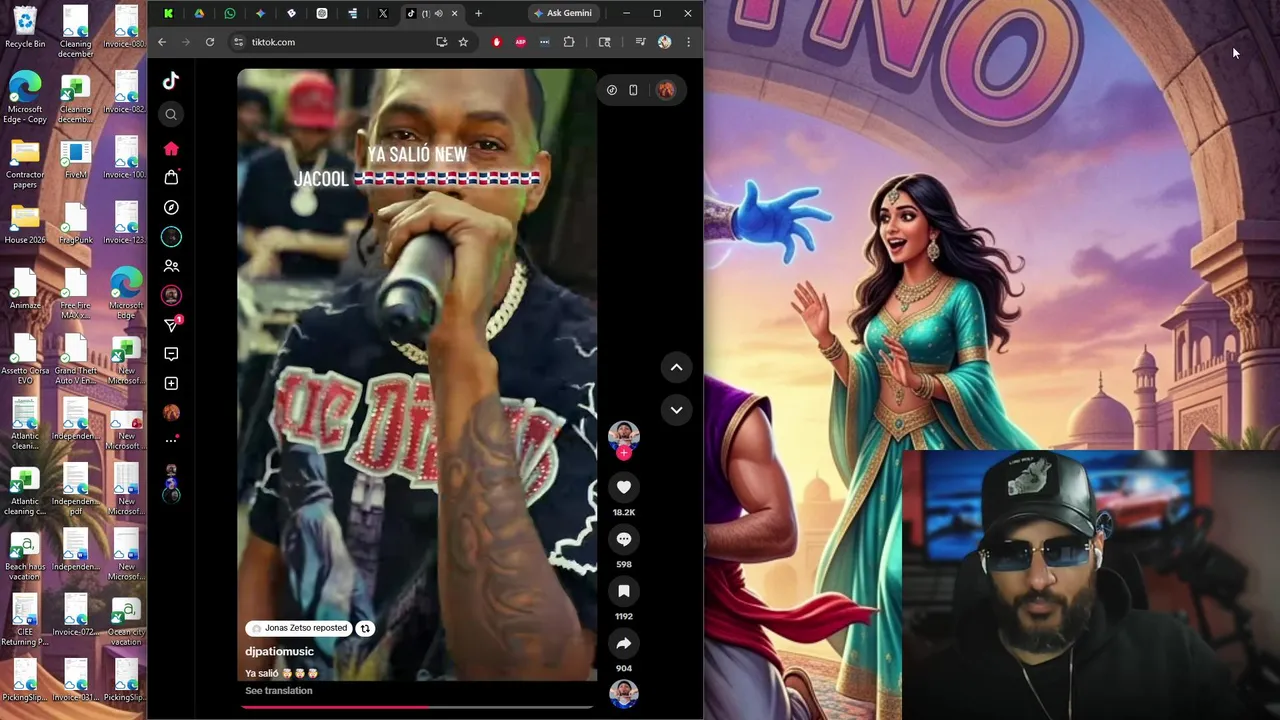Open the creator's avatar beside the video

(x=624, y=433)
